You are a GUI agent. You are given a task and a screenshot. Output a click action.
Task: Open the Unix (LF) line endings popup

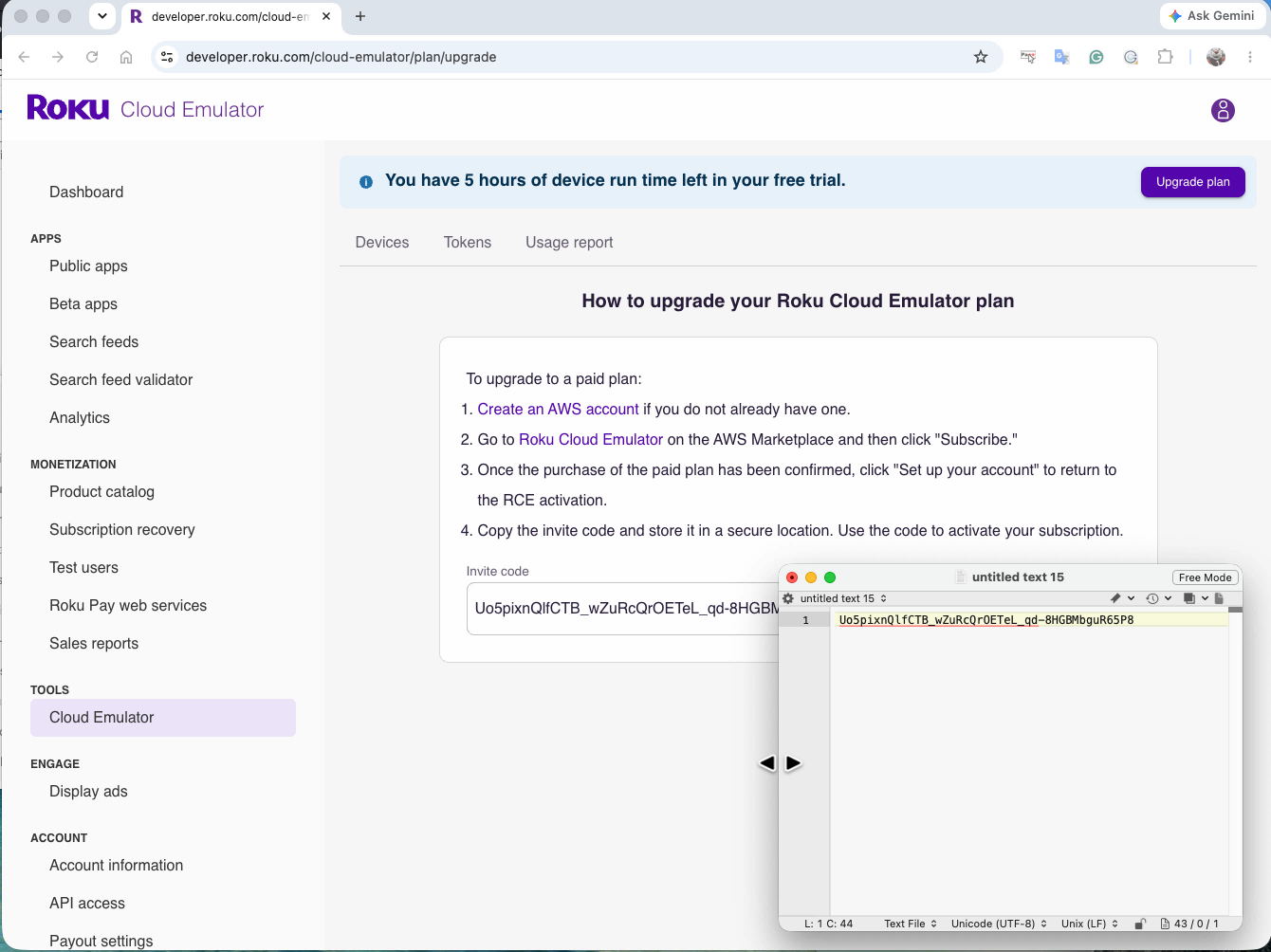point(1090,924)
